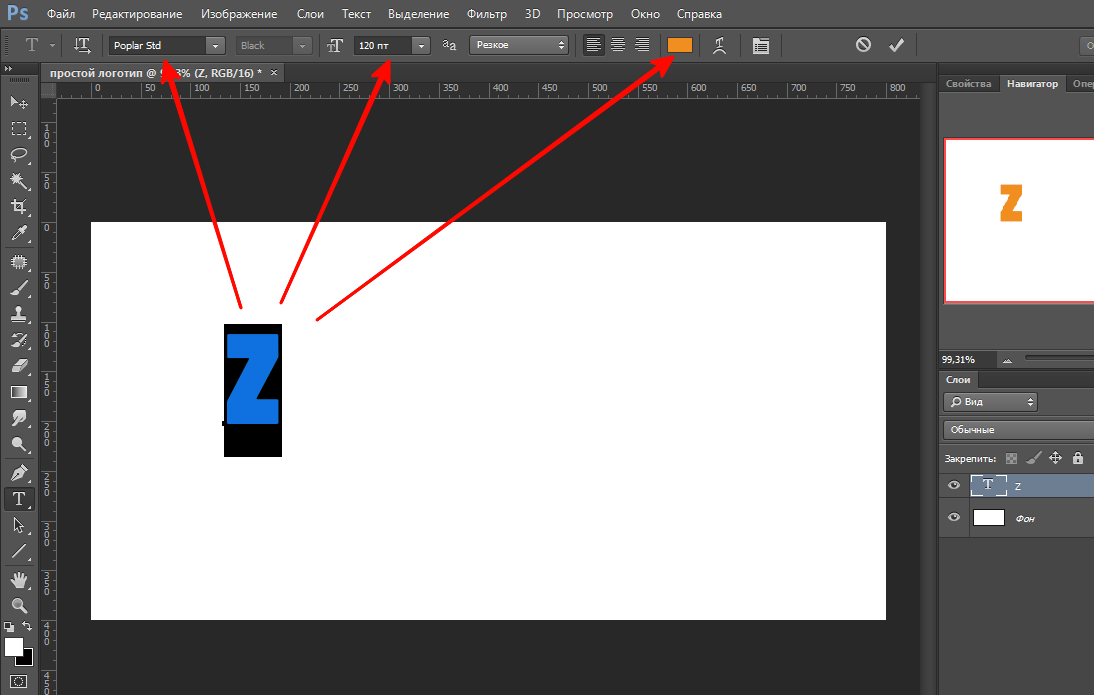Viewport: 1094px width, 695px height.
Task: Open Type tool preset picker arrow
Action: [x=52, y=45]
